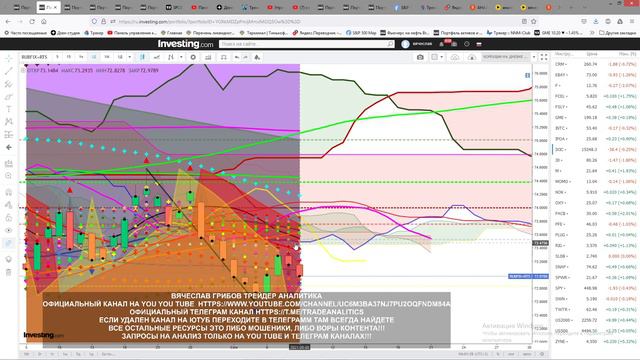Select the chart patterns tool

point(9,122)
